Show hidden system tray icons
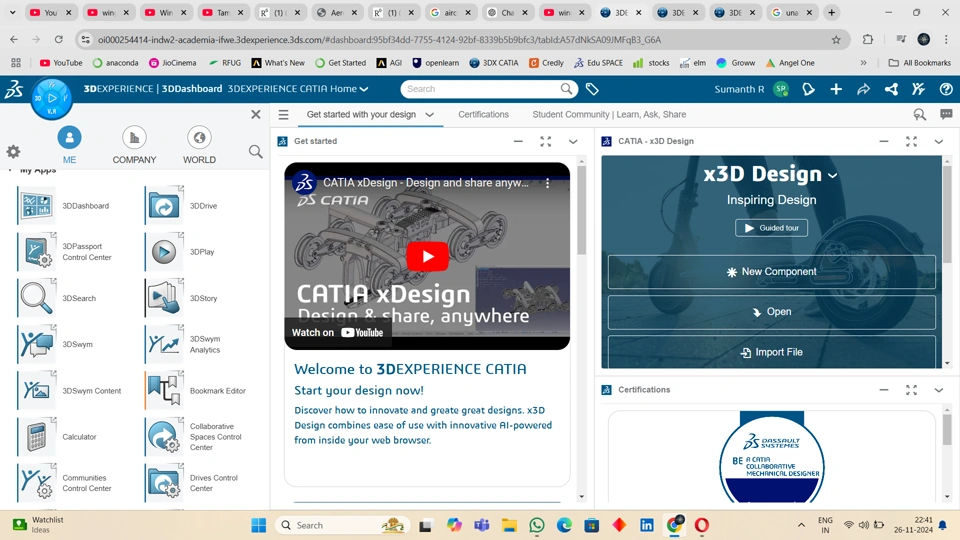The height and width of the screenshot is (540, 960). [801, 525]
